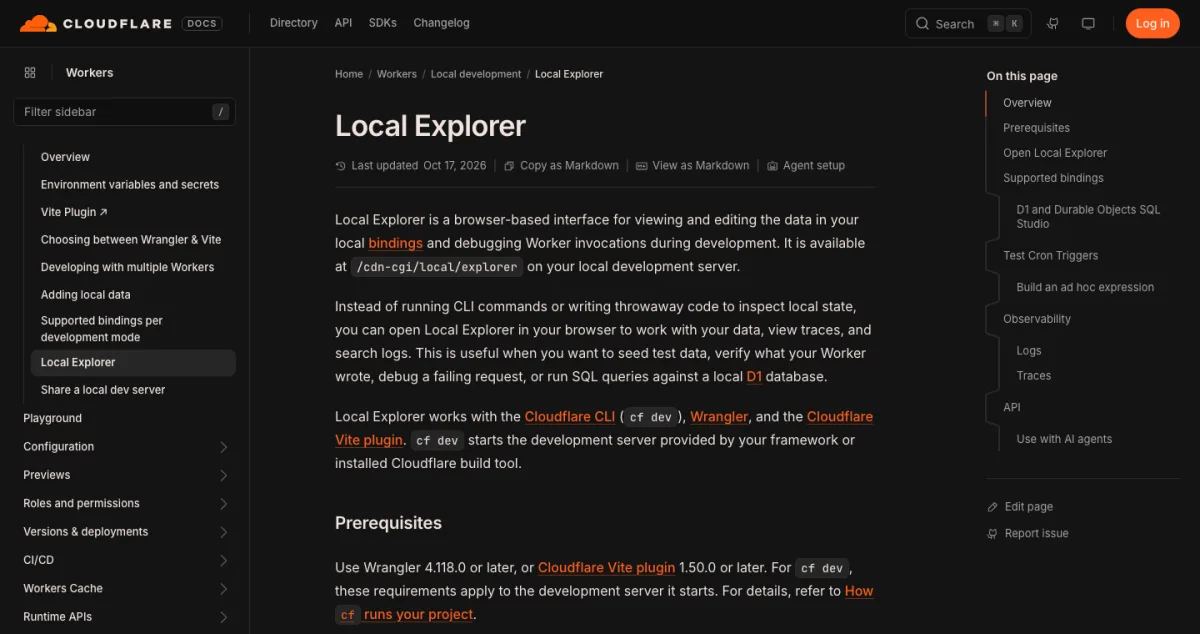Open the Changelog header link
Image resolution: width=1200 pixels, height=634 pixels.
(441, 23)
